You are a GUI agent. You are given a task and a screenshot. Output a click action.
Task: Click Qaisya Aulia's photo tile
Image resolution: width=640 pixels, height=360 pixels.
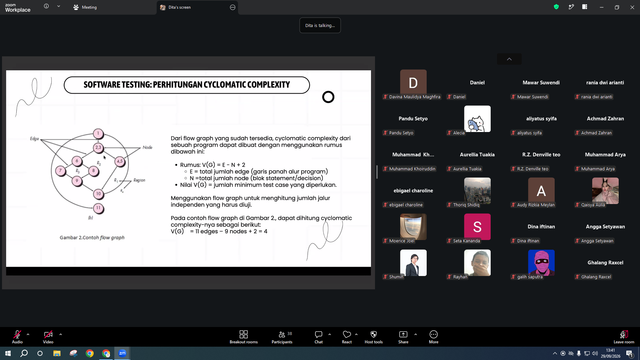click(605, 190)
